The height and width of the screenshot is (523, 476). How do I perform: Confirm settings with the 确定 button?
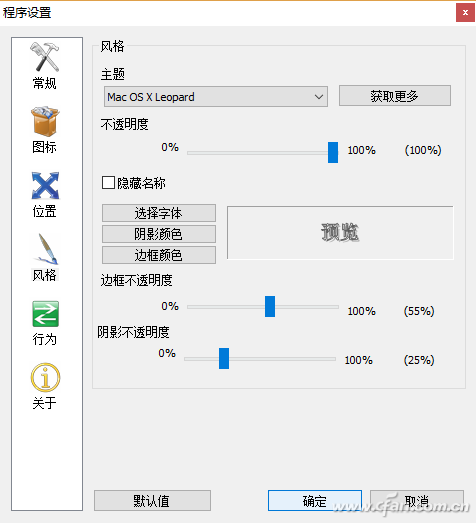315,500
